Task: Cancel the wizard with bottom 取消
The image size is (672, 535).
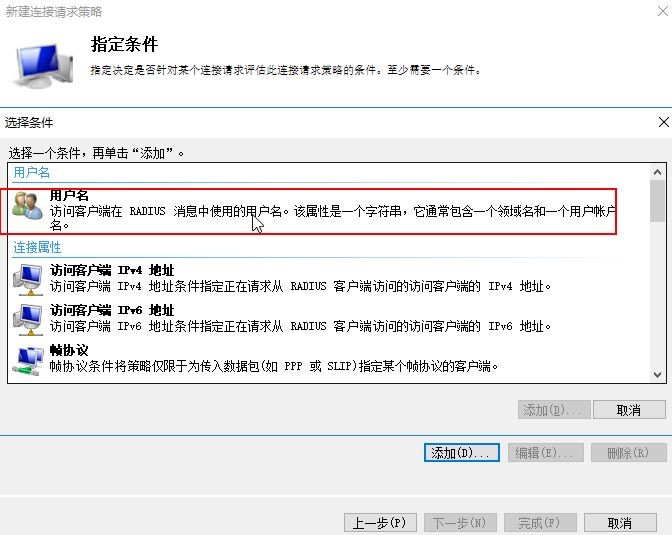Action: 620,523
